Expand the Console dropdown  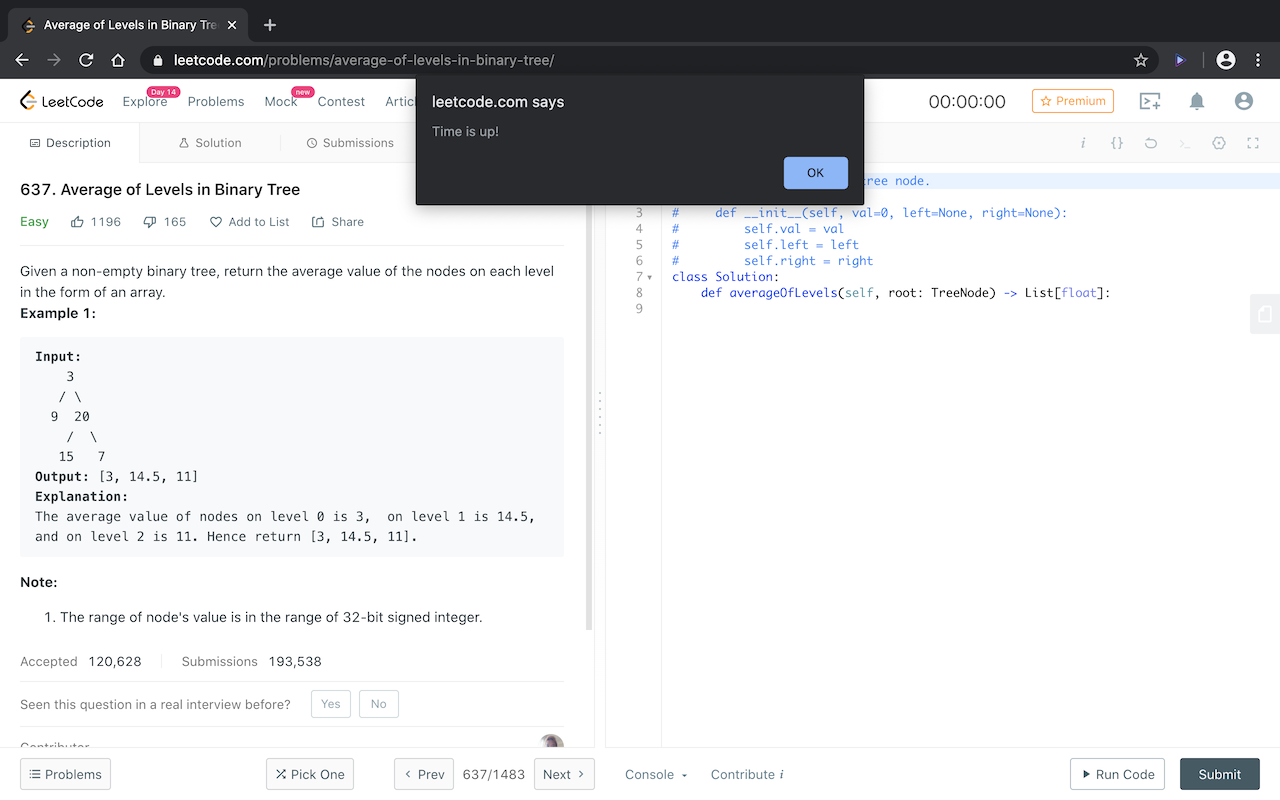(x=656, y=774)
